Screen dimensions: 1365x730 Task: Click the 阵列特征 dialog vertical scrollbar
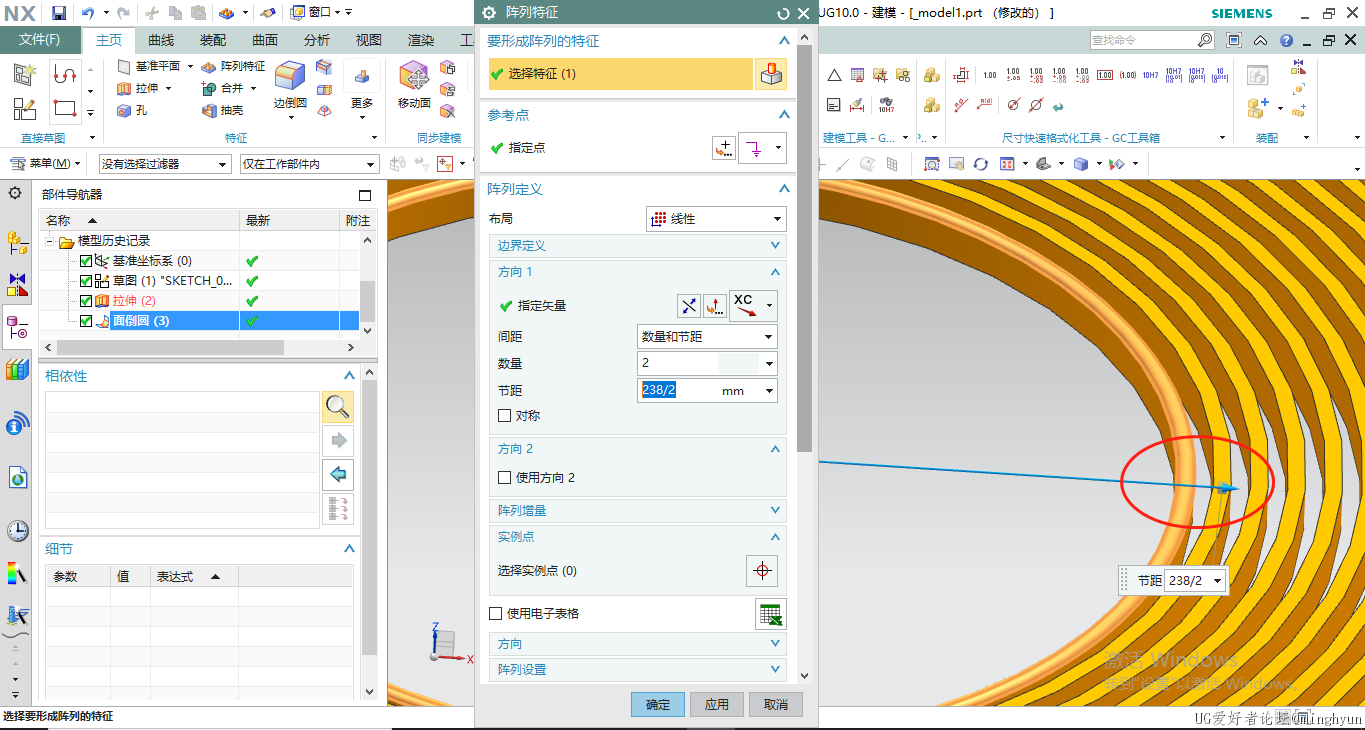[x=804, y=248]
